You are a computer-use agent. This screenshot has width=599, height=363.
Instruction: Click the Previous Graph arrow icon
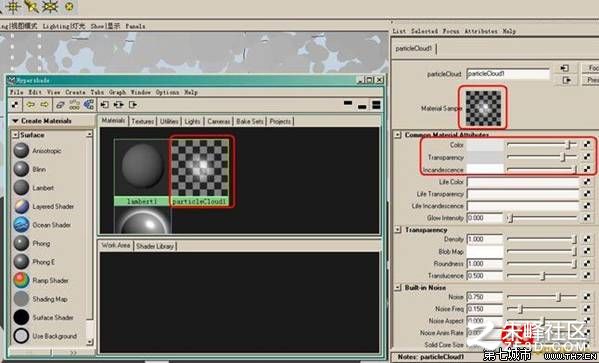click(31, 104)
